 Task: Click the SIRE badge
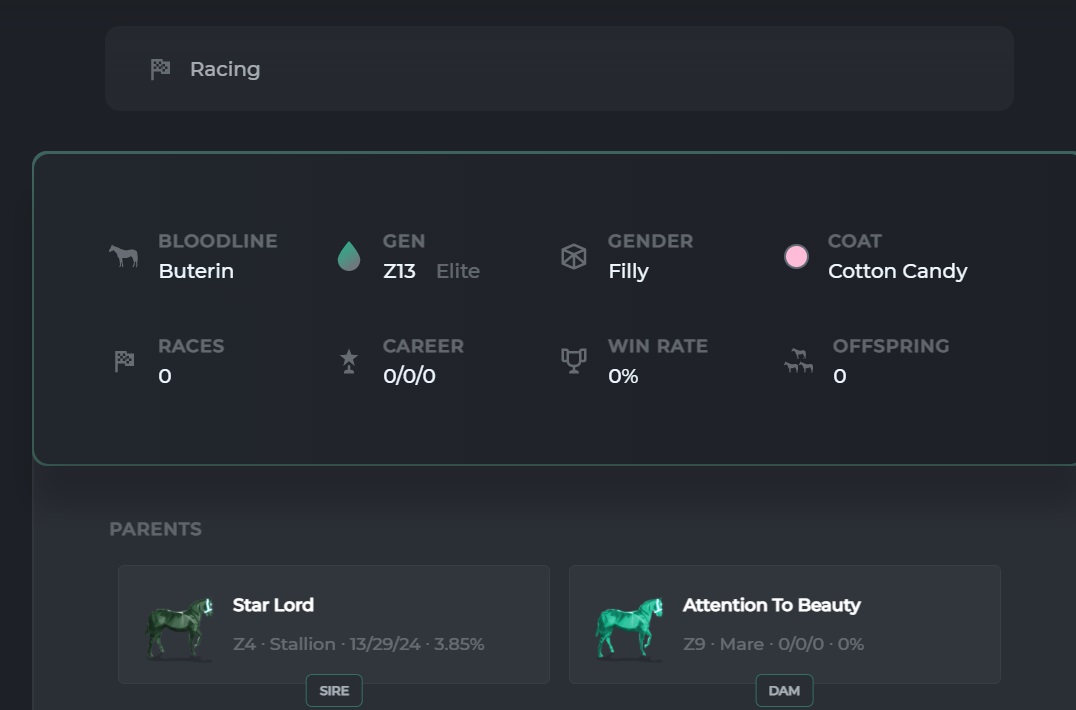[334, 691]
